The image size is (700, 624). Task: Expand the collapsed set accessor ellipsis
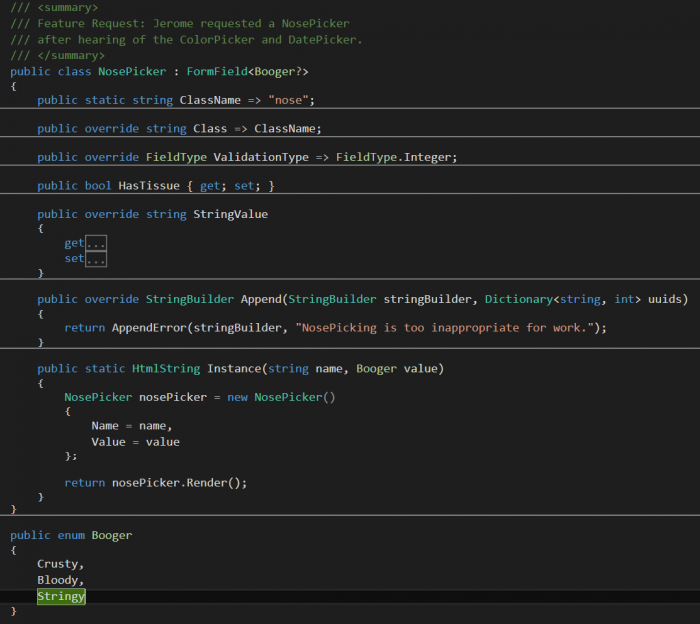click(x=96, y=259)
